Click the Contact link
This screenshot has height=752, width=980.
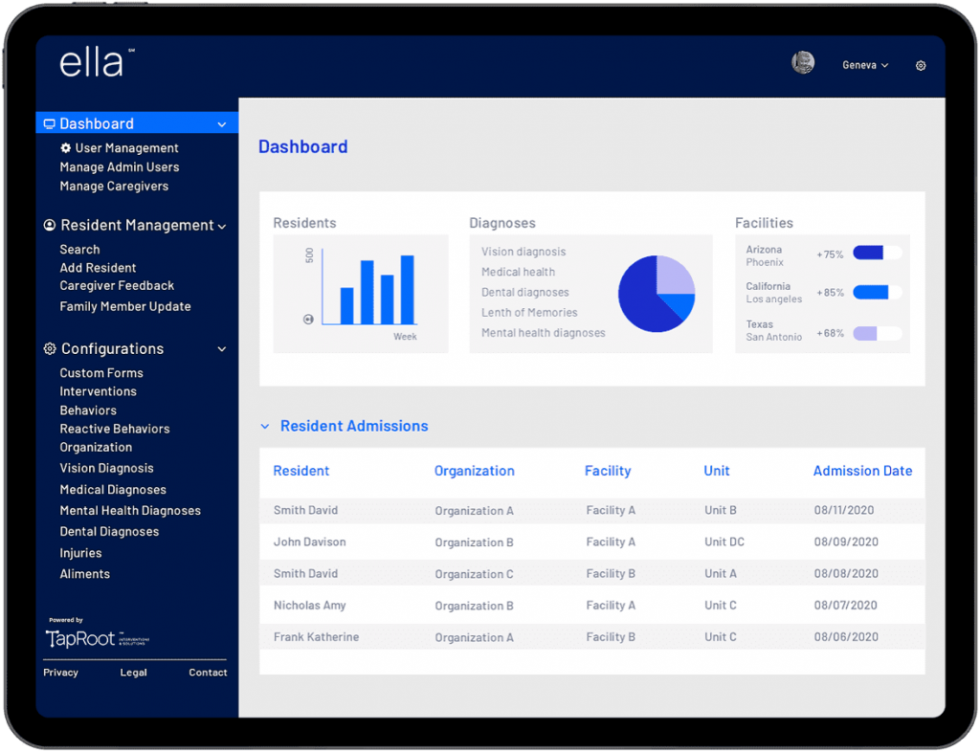coord(207,672)
